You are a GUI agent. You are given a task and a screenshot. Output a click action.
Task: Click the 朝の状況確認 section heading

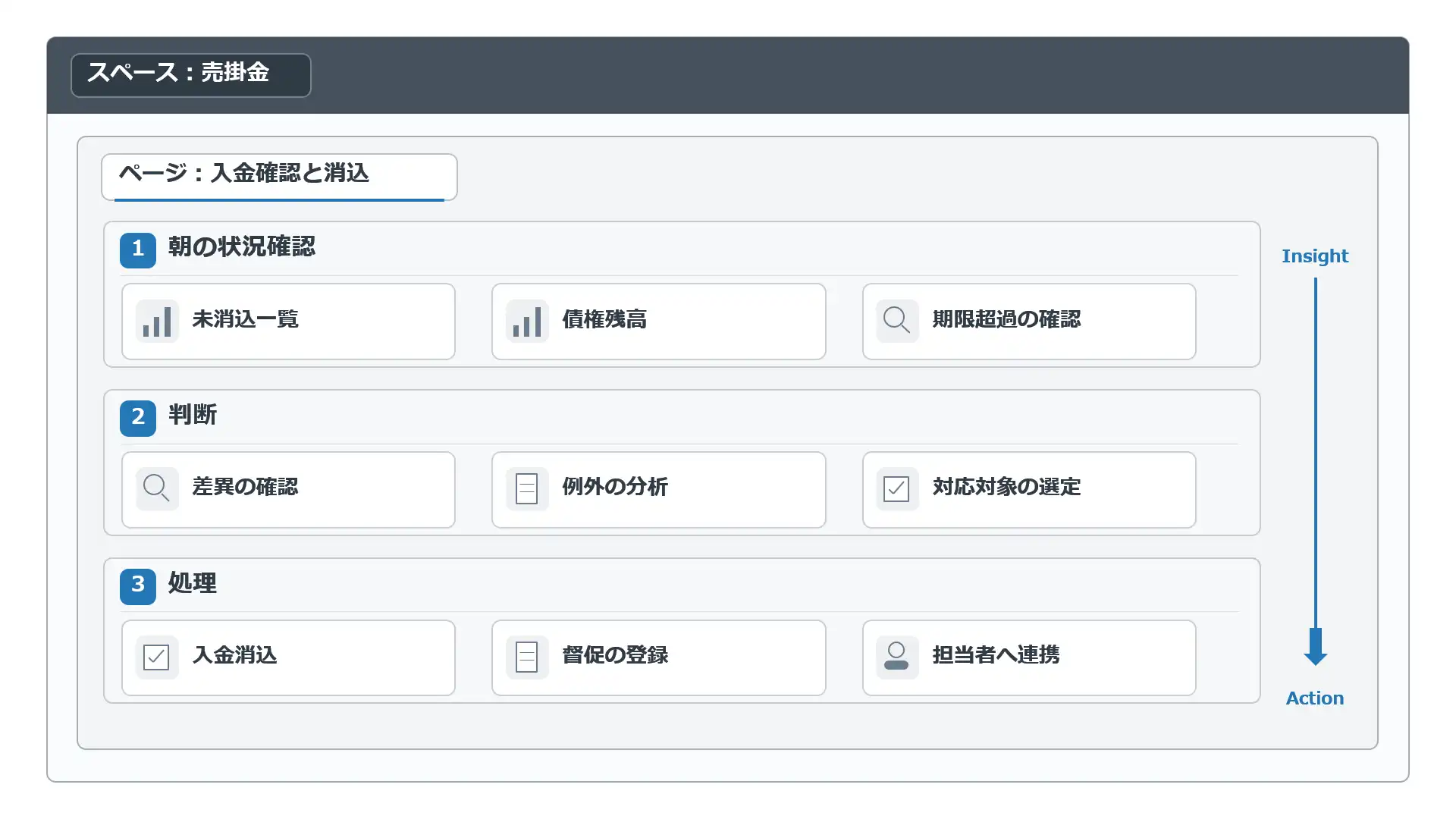[x=242, y=247]
